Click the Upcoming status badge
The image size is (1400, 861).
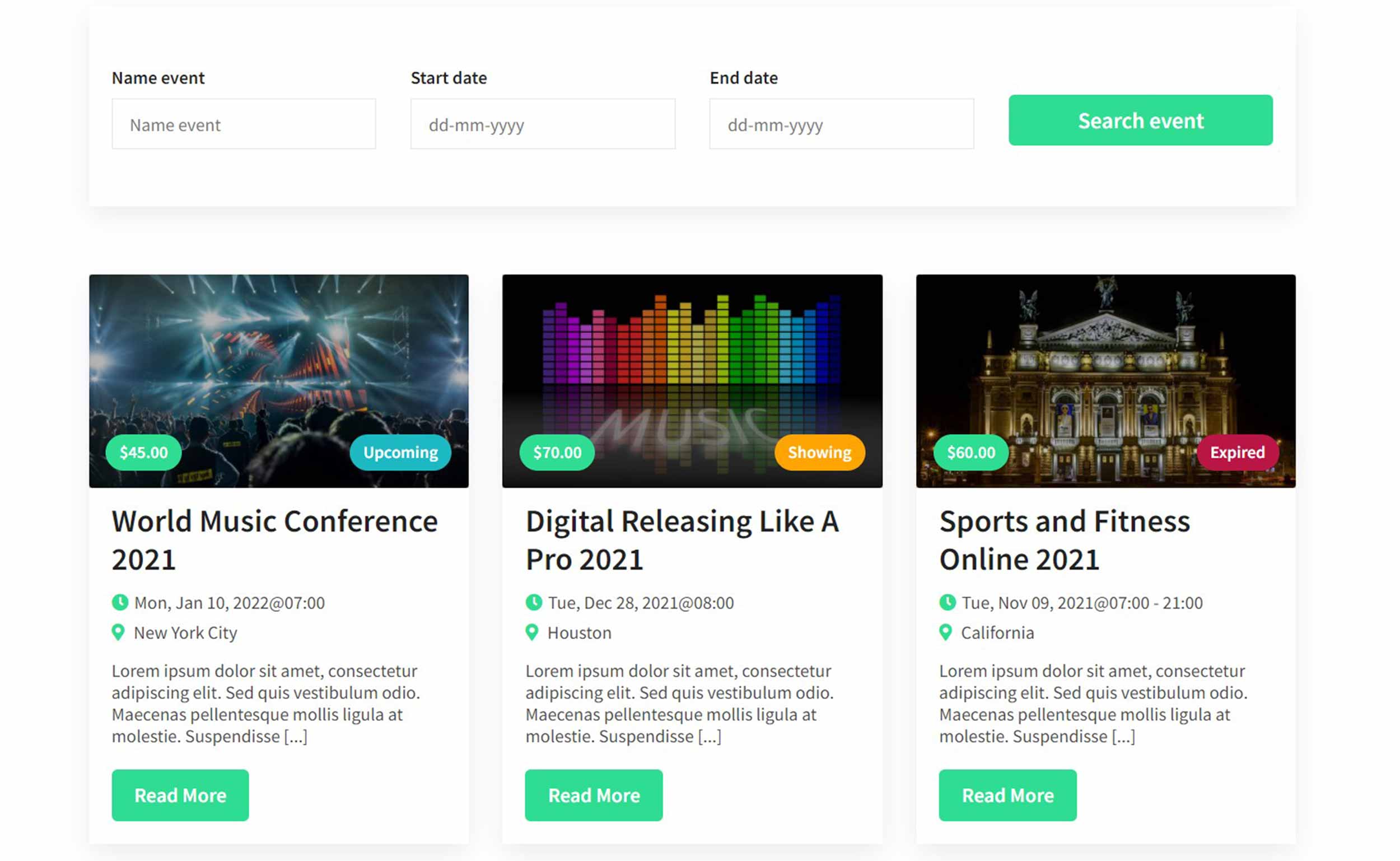(400, 453)
